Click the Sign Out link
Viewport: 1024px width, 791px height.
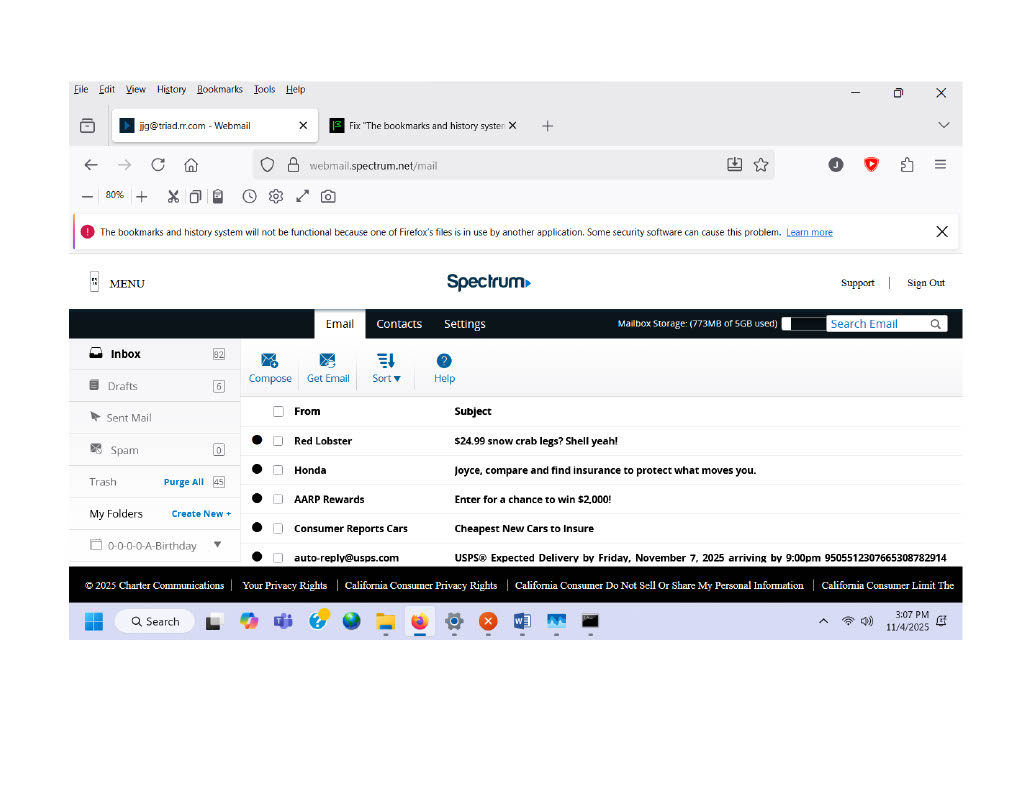pyautogui.click(x=925, y=283)
